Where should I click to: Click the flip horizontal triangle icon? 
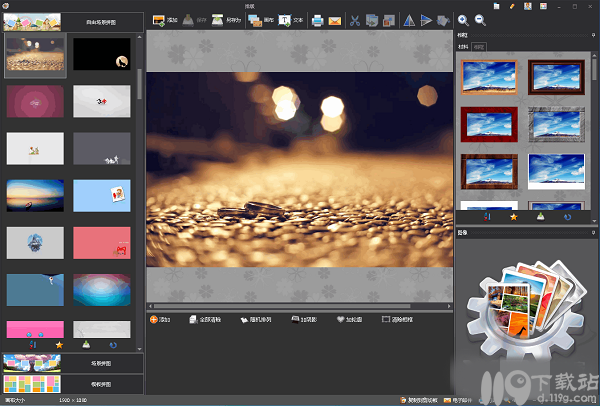pyautogui.click(x=409, y=21)
